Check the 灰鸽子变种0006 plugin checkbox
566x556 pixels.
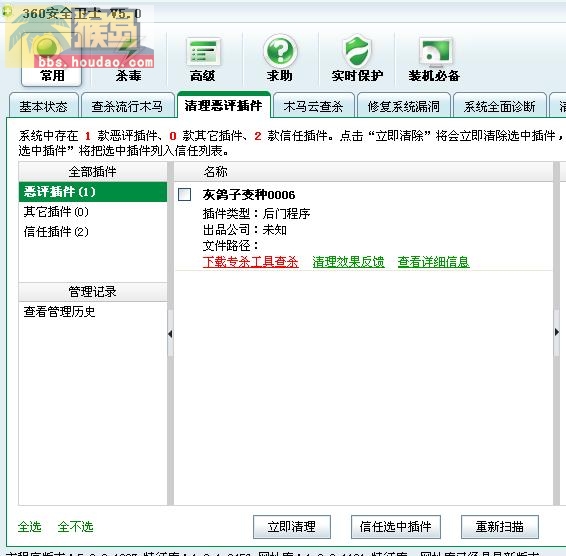(x=185, y=195)
